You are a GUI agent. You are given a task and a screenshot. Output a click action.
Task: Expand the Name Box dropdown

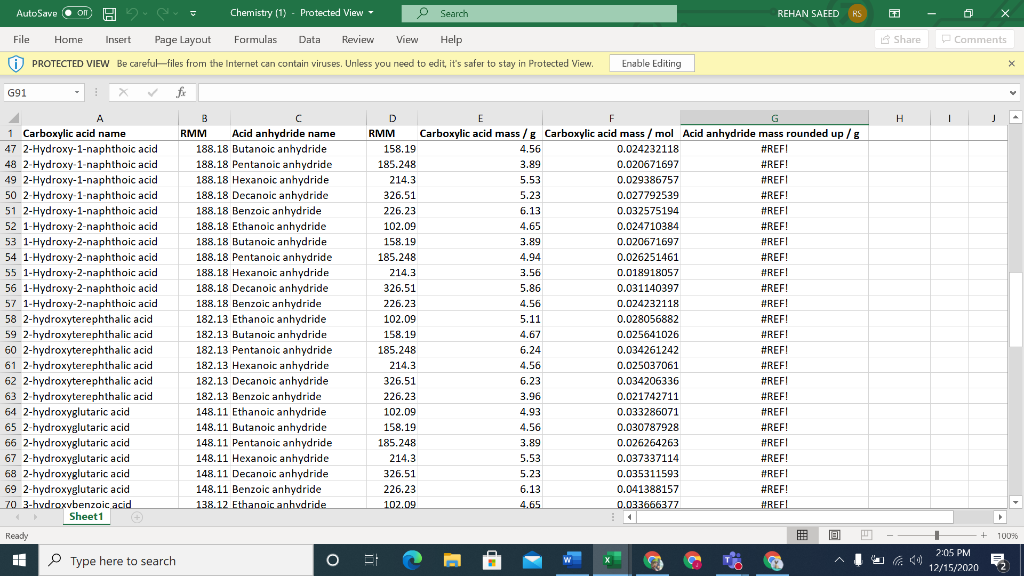coord(77,92)
